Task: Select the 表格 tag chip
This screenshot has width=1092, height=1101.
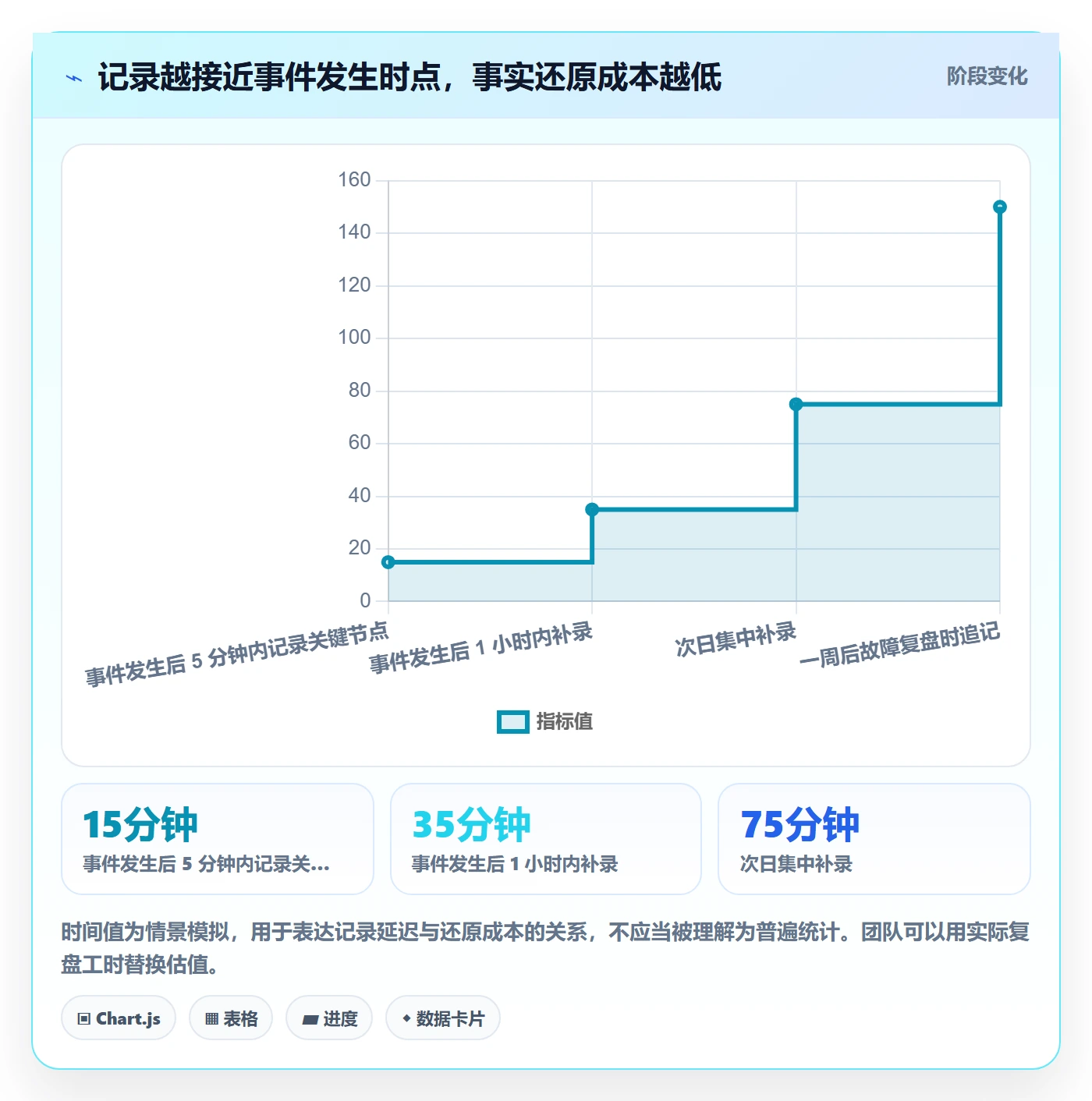Action: (231, 1018)
